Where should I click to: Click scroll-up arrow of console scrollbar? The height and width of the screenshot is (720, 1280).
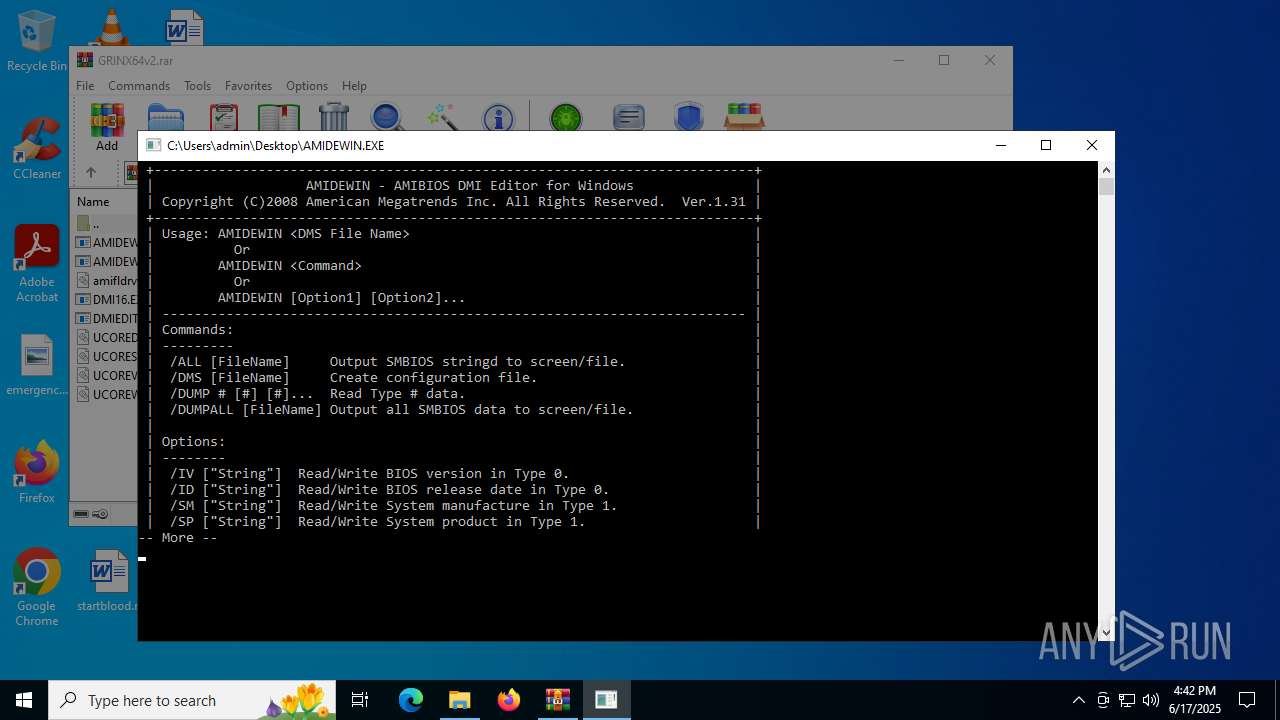[x=1106, y=170]
